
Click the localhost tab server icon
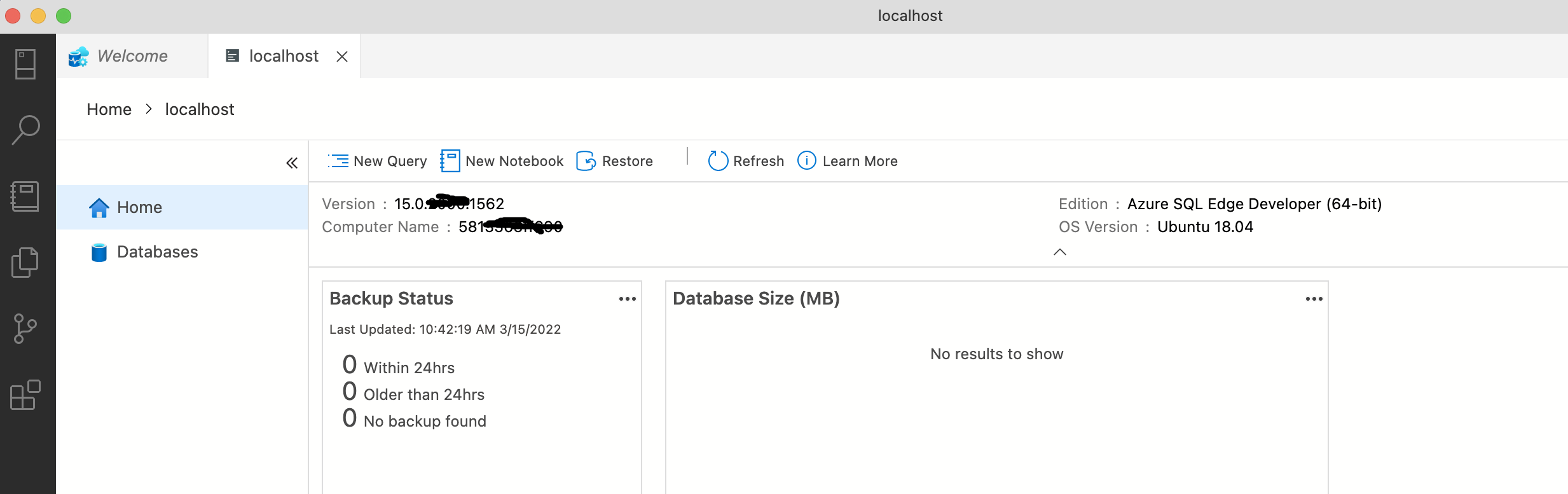(x=233, y=56)
